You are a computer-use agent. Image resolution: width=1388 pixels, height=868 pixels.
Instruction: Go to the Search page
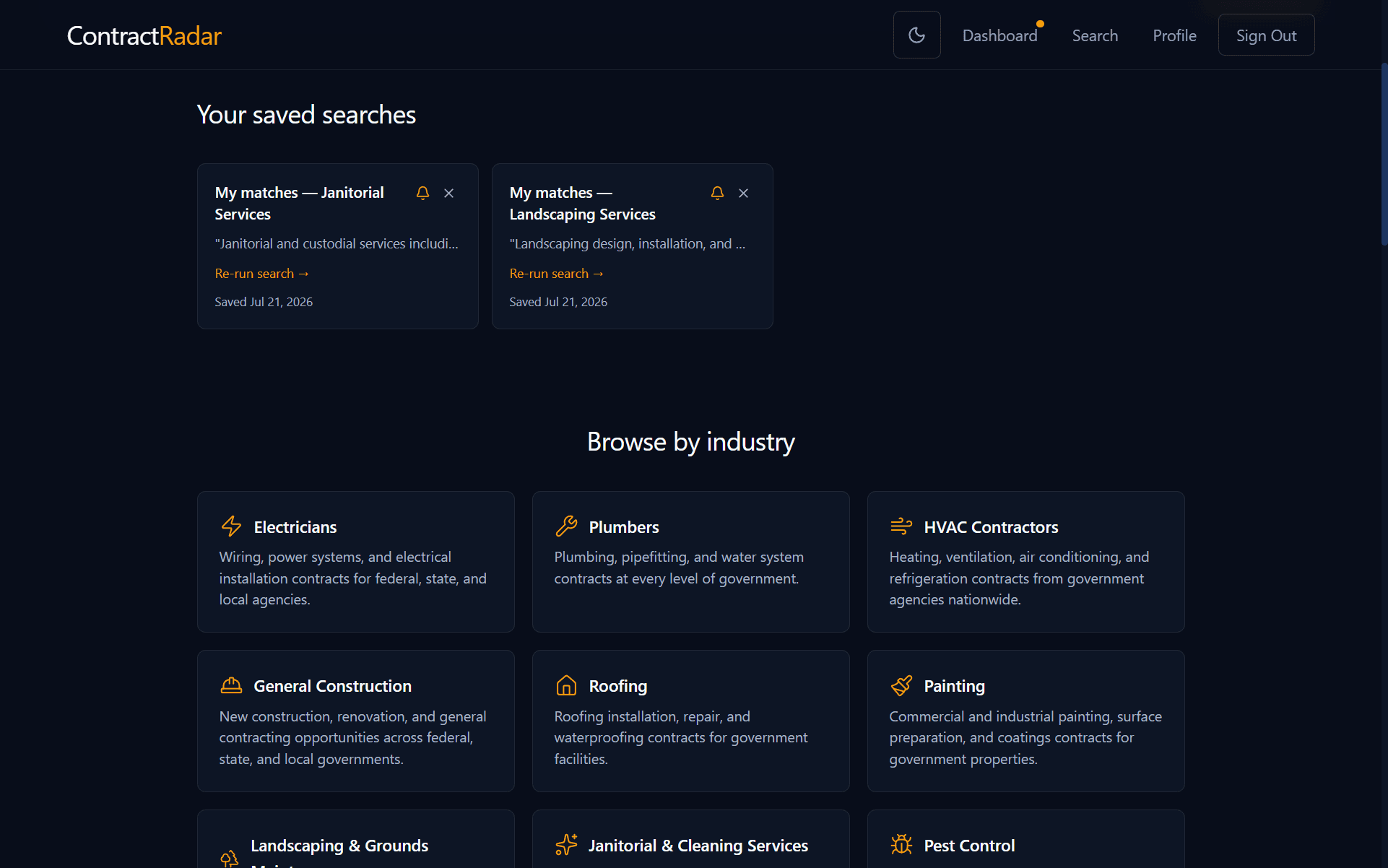1095,35
